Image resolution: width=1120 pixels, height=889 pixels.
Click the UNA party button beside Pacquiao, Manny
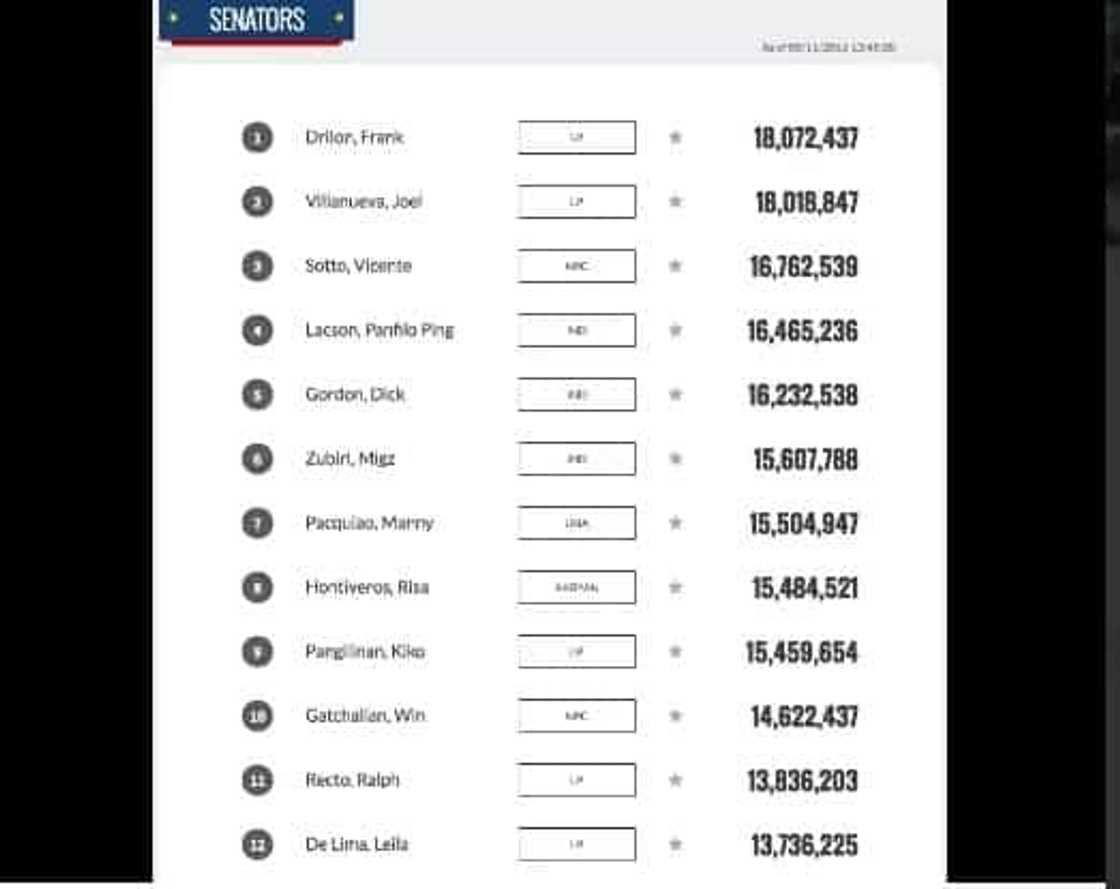pos(576,522)
